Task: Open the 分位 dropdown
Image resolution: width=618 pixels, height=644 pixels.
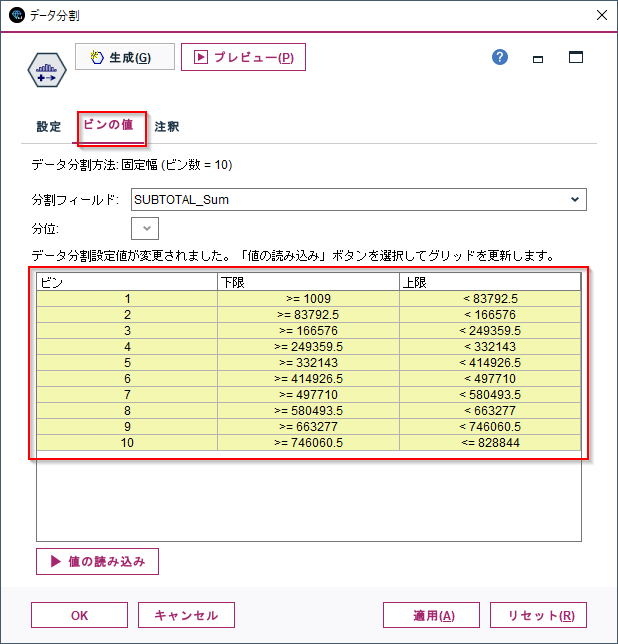Action: pos(145,228)
